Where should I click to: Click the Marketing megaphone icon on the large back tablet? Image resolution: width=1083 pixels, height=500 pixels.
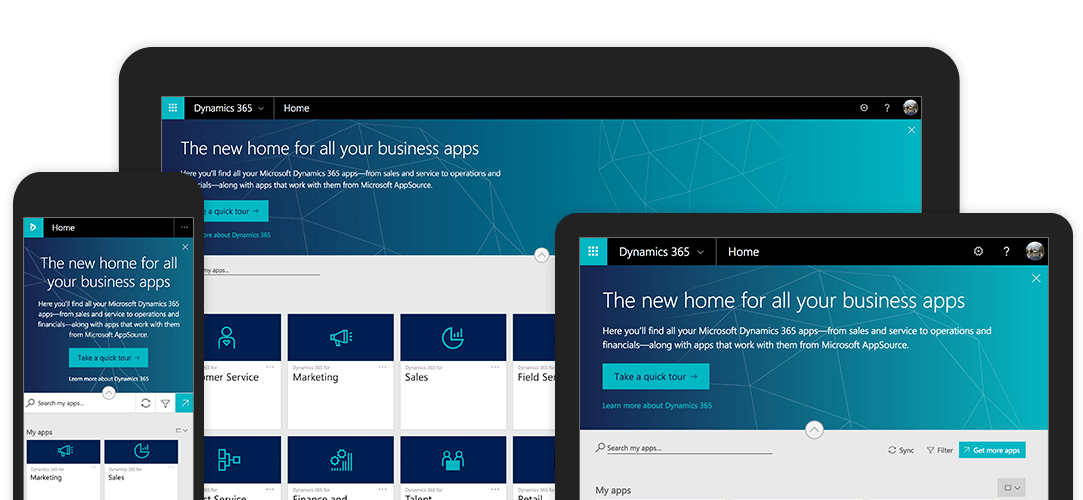341,338
